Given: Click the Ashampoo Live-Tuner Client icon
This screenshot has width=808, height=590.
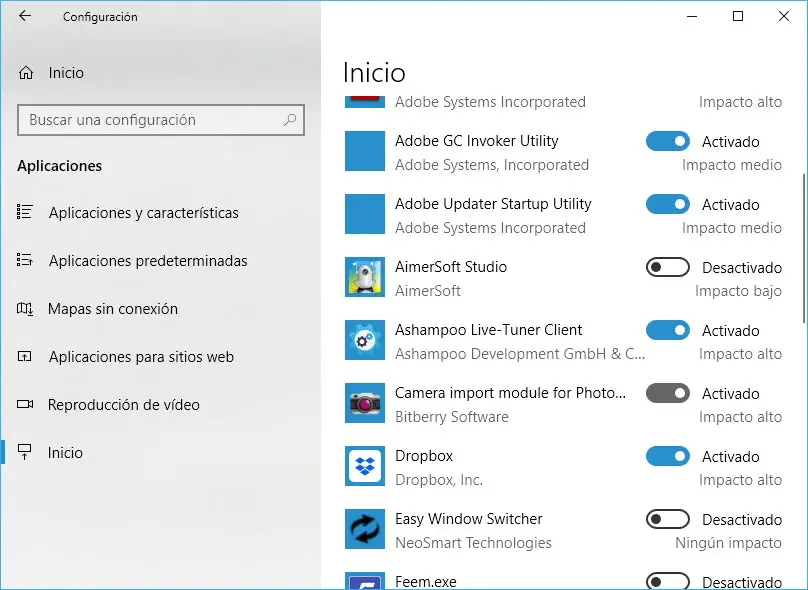Looking at the screenshot, I should (x=365, y=340).
